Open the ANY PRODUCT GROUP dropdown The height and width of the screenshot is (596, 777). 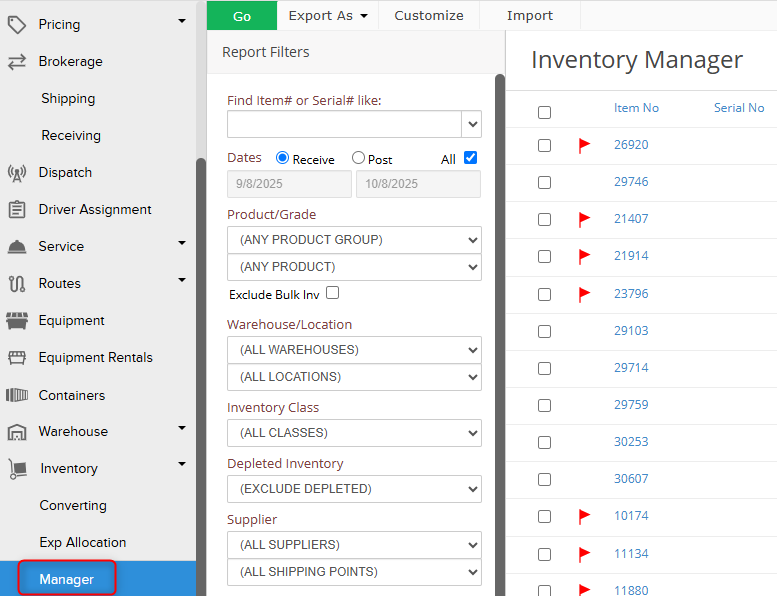[x=354, y=240]
